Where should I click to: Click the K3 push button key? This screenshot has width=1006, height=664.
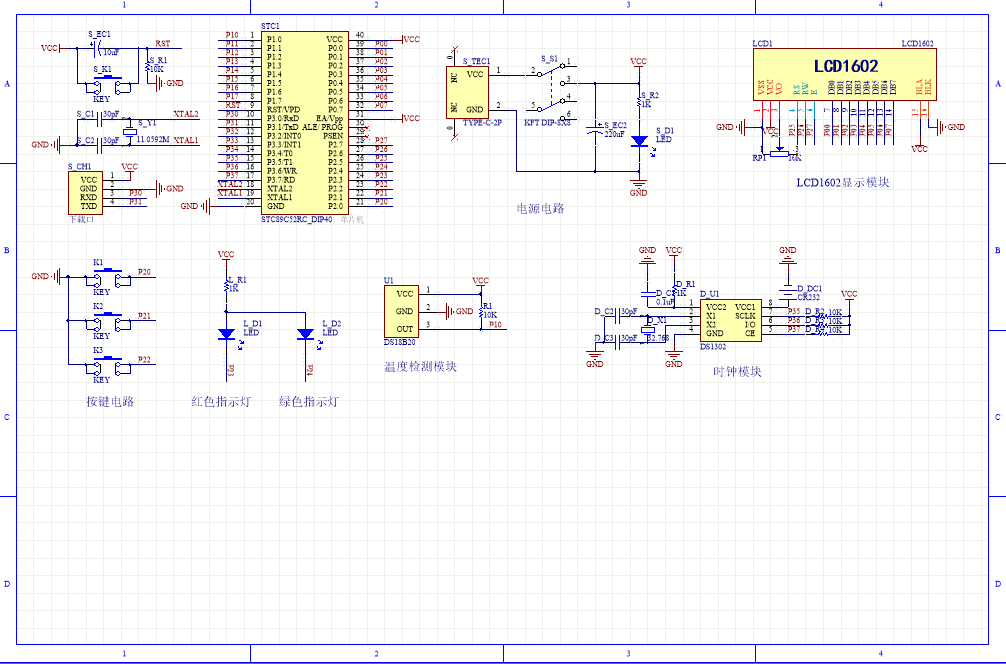(x=102, y=362)
